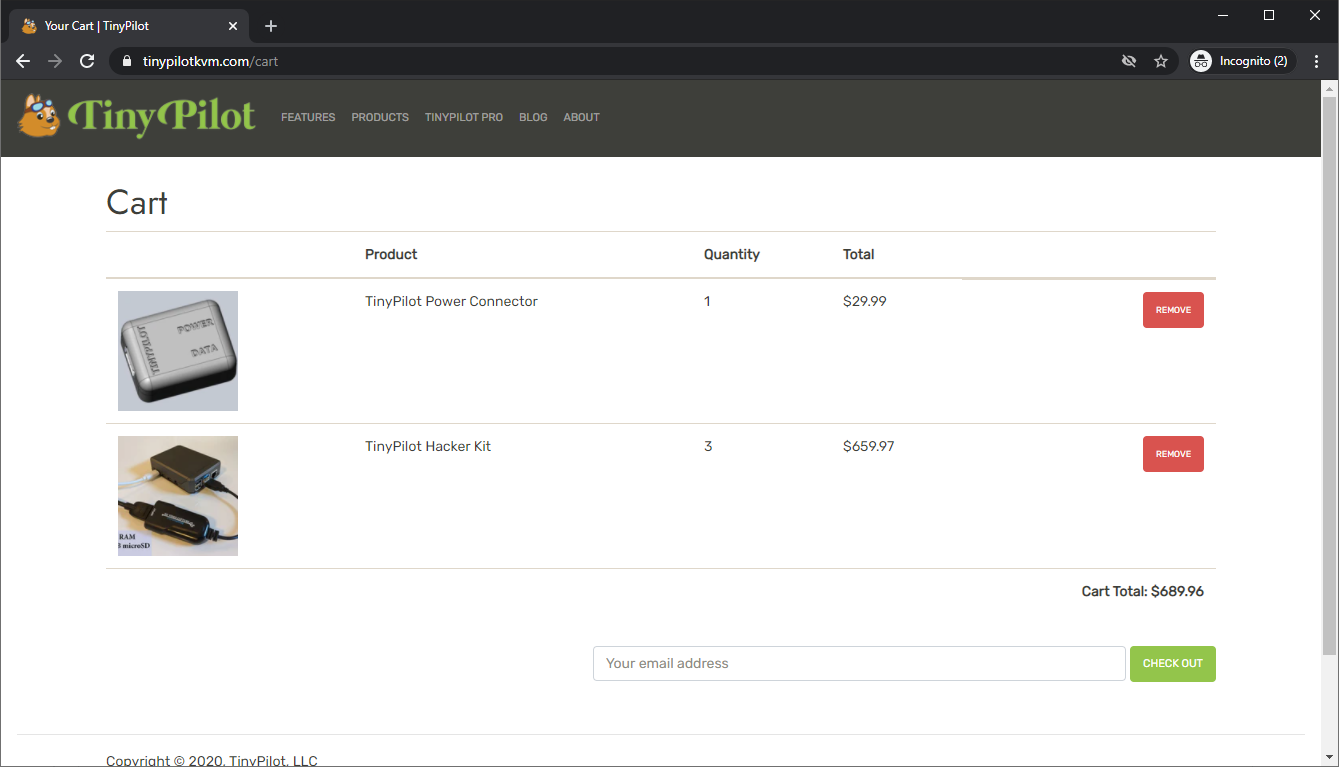The height and width of the screenshot is (767, 1339).
Task: Click the browser forward arrow
Action: [x=55, y=61]
